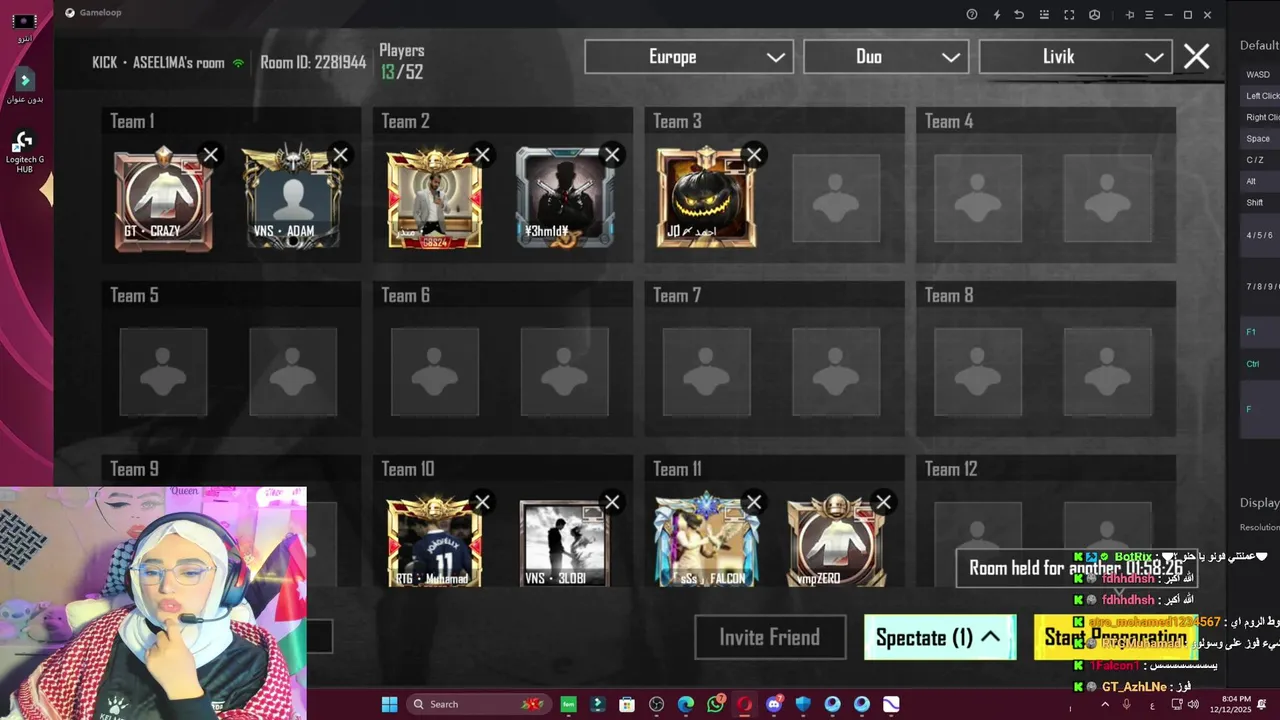Image resolution: width=1280 pixels, height=720 pixels.
Task: Click the Invite Friend button
Action: pyautogui.click(x=770, y=637)
